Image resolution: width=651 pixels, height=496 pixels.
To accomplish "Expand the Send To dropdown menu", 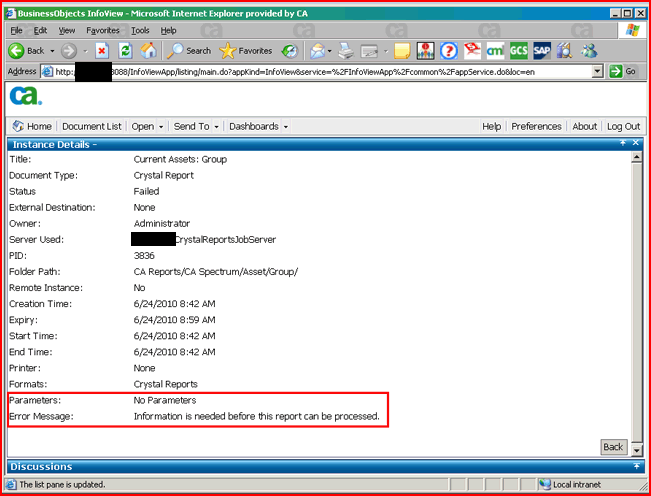I will tap(195, 127).
